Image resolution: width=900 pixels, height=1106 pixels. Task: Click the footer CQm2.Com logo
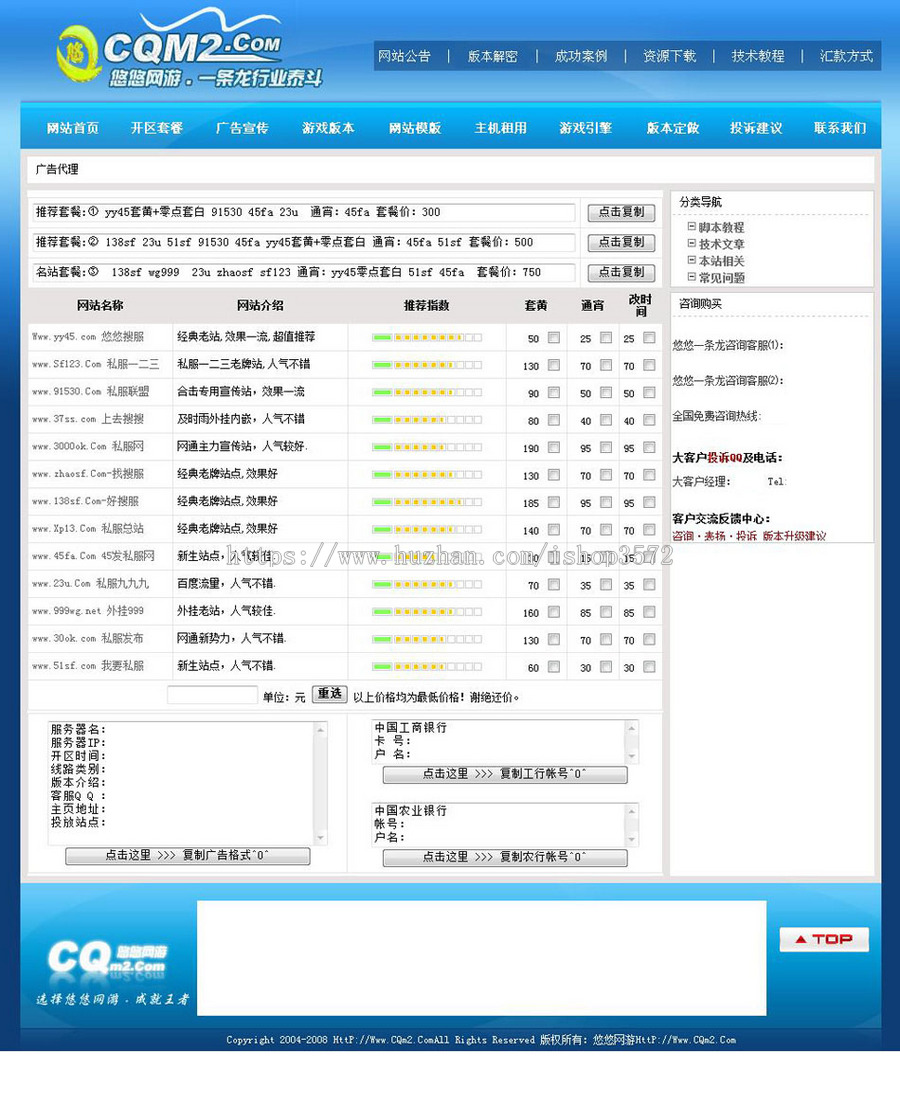[x=107, y=959]
